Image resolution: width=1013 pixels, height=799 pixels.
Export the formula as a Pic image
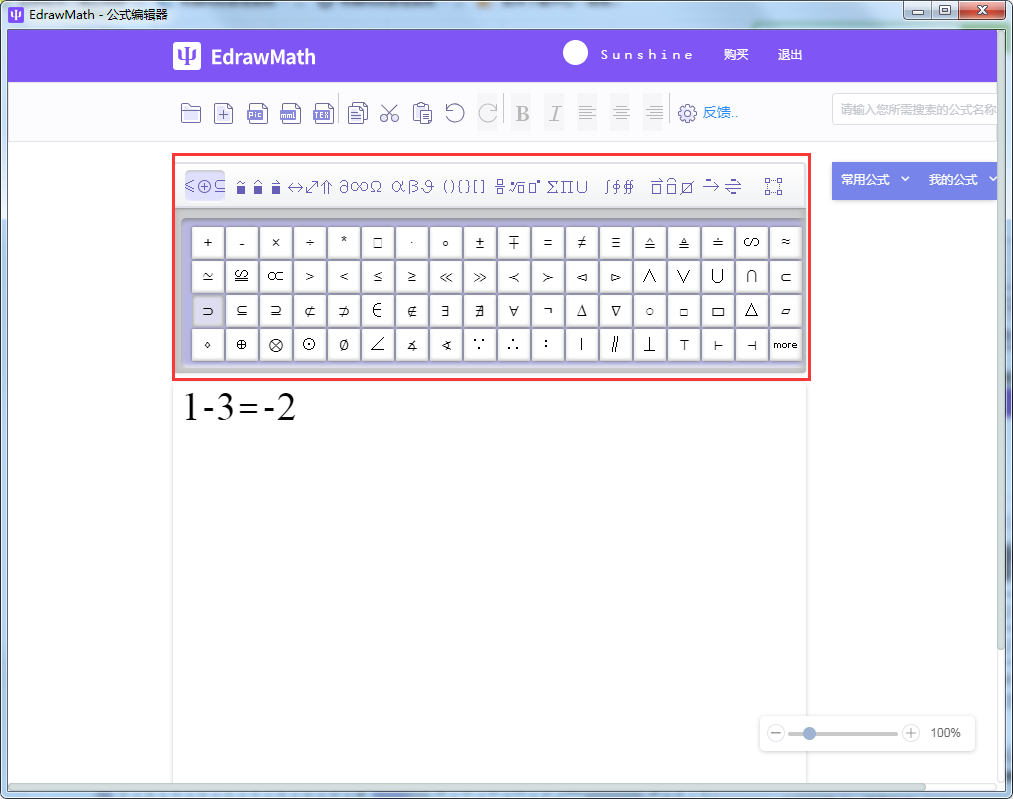pos(257,113)
